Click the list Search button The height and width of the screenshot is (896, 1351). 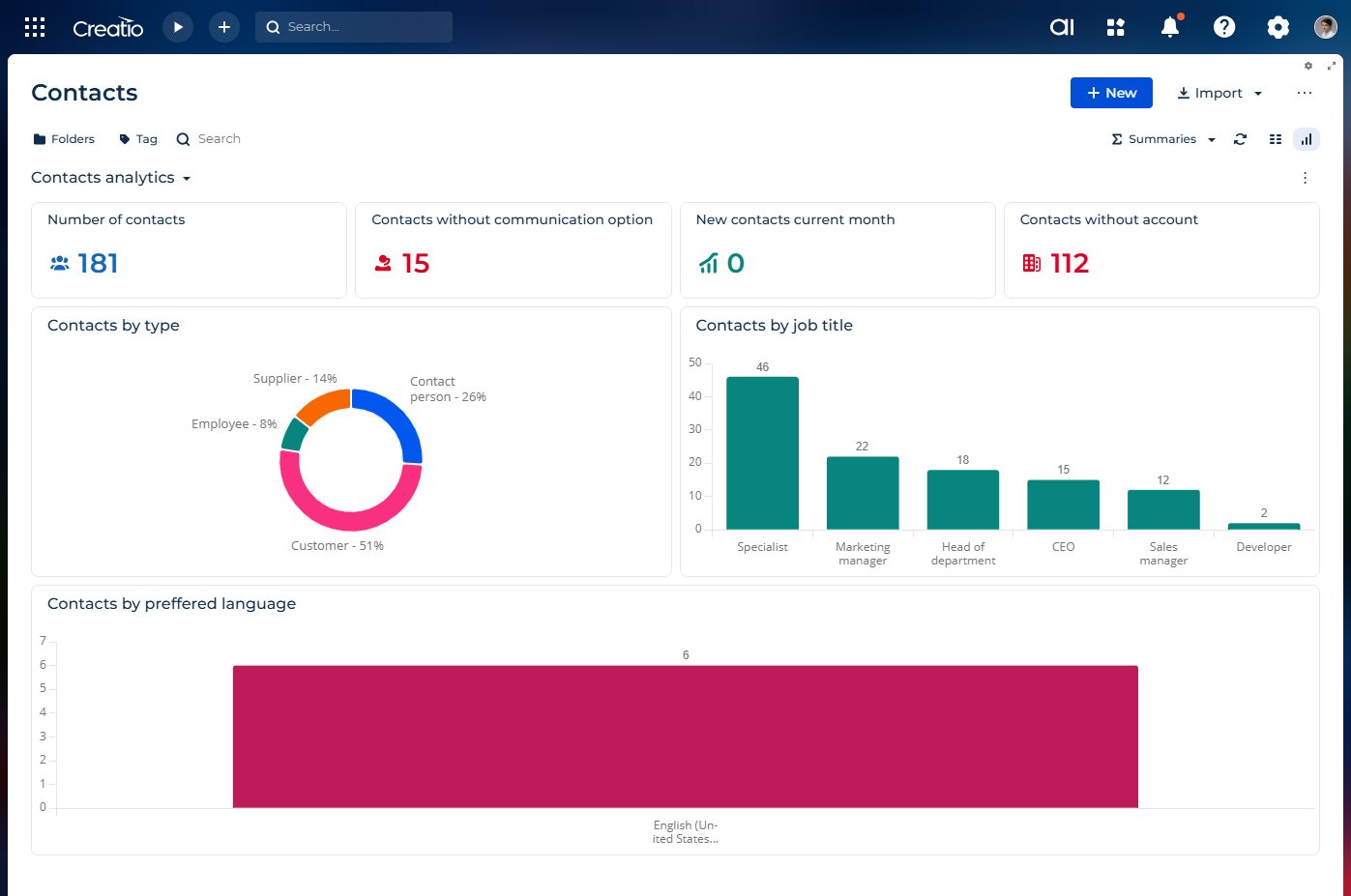209,139
